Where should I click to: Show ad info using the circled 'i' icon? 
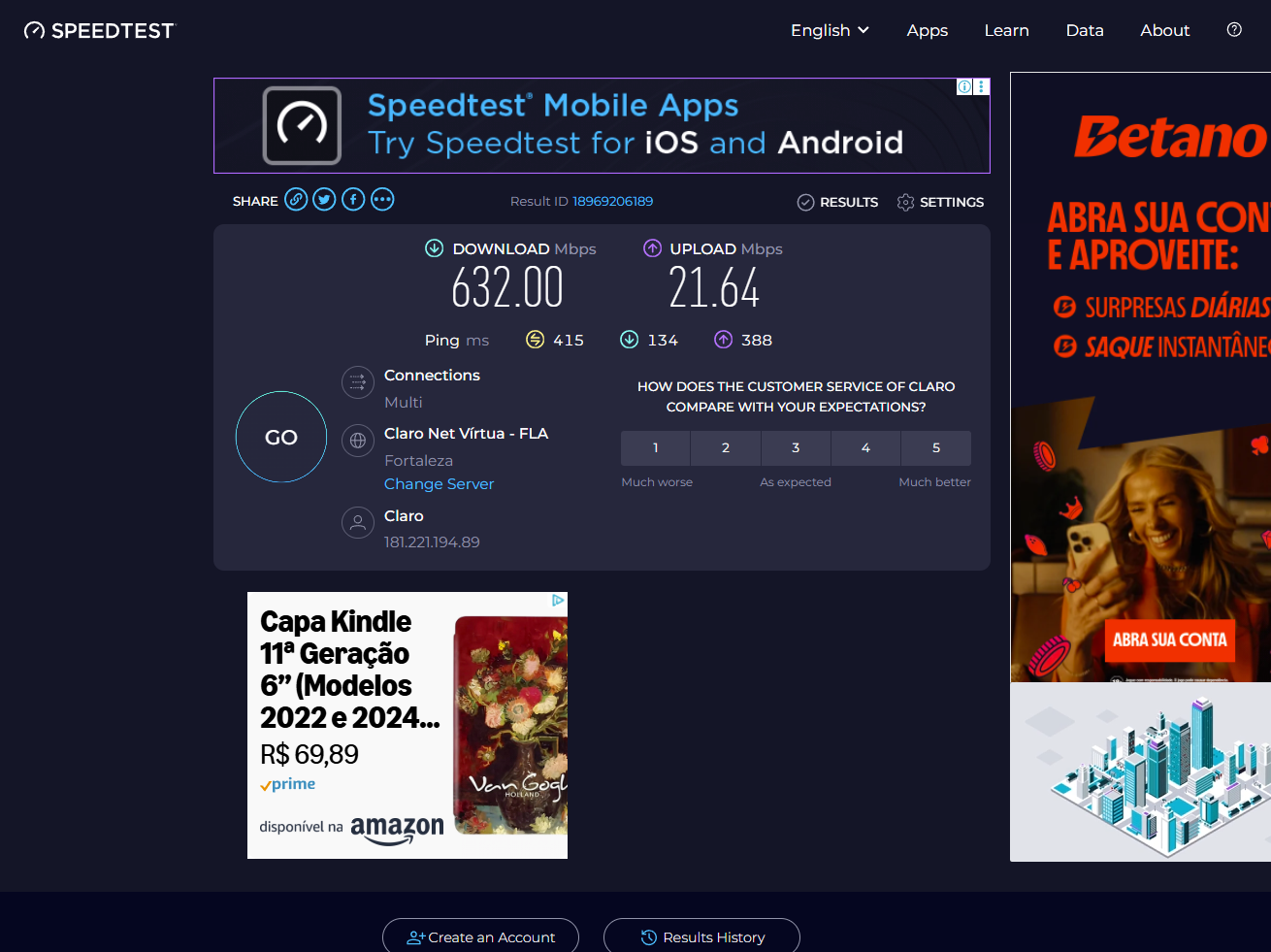click(x=963, y=86)
